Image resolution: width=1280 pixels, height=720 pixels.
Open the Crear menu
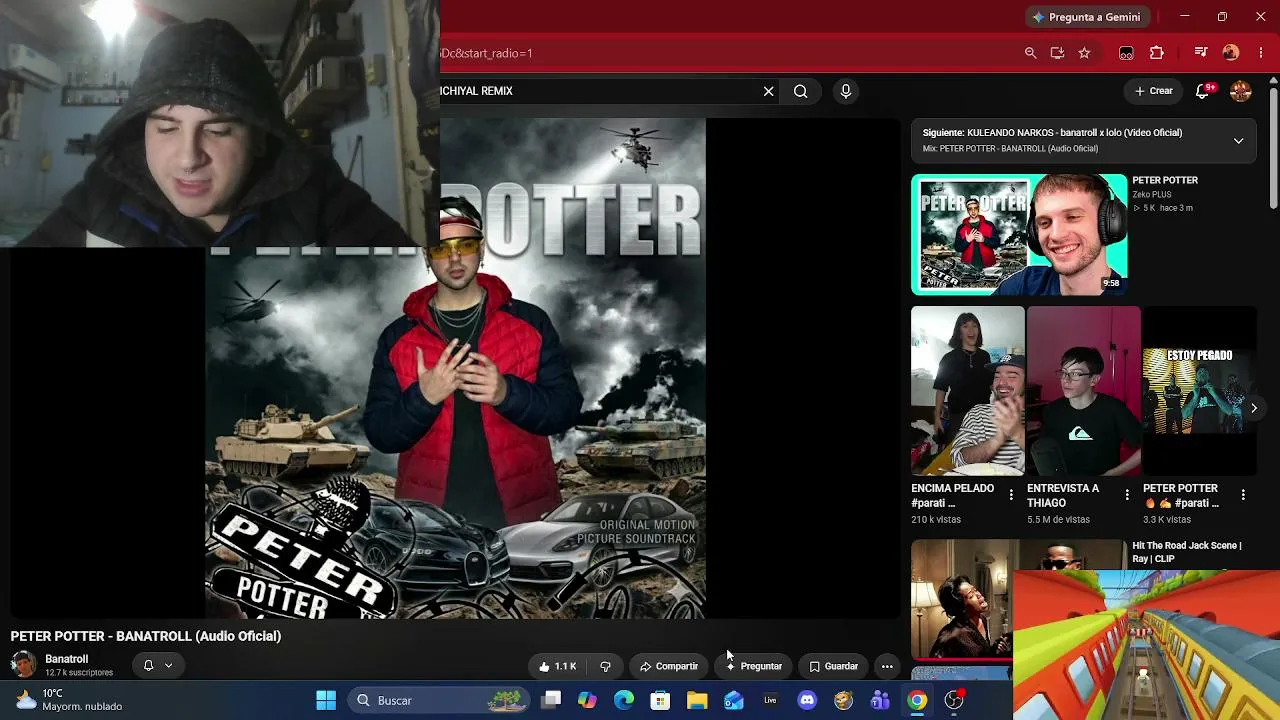click(x=1153, y=91)
